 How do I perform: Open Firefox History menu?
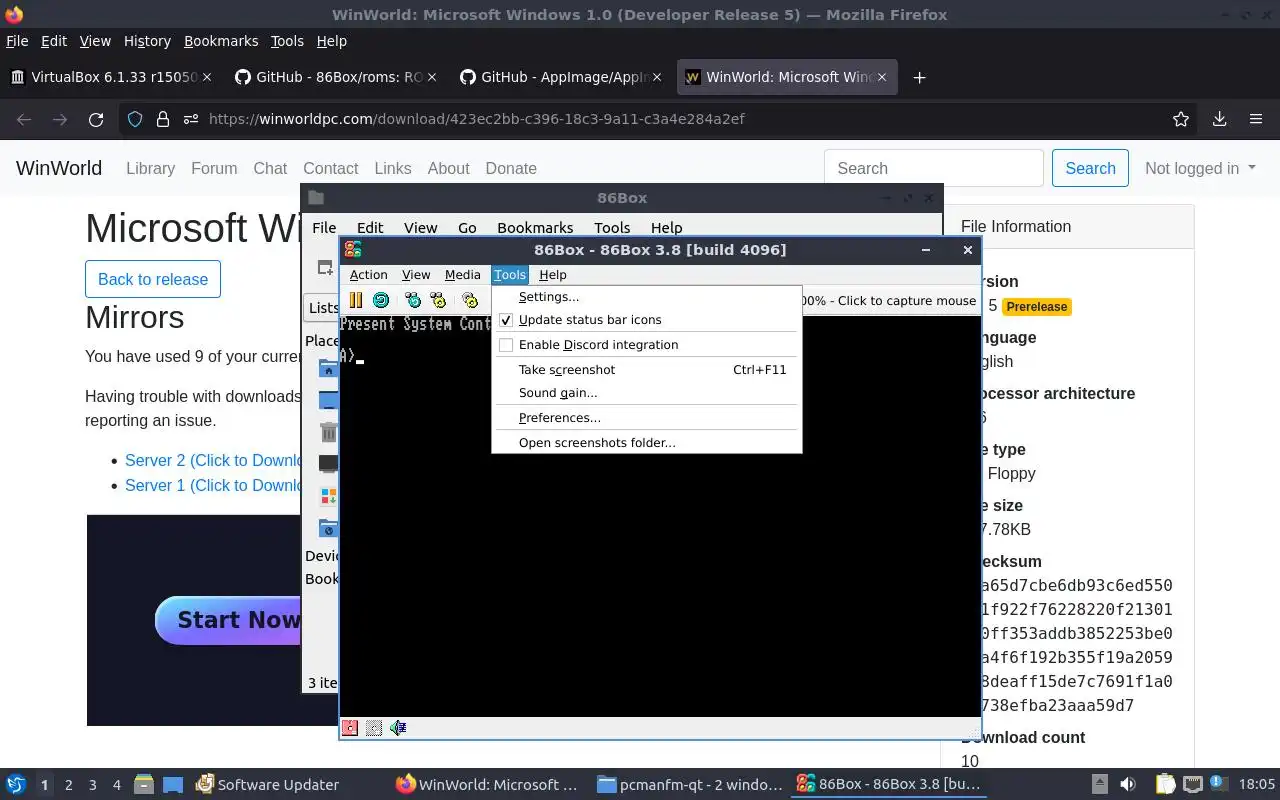[147, 41]
